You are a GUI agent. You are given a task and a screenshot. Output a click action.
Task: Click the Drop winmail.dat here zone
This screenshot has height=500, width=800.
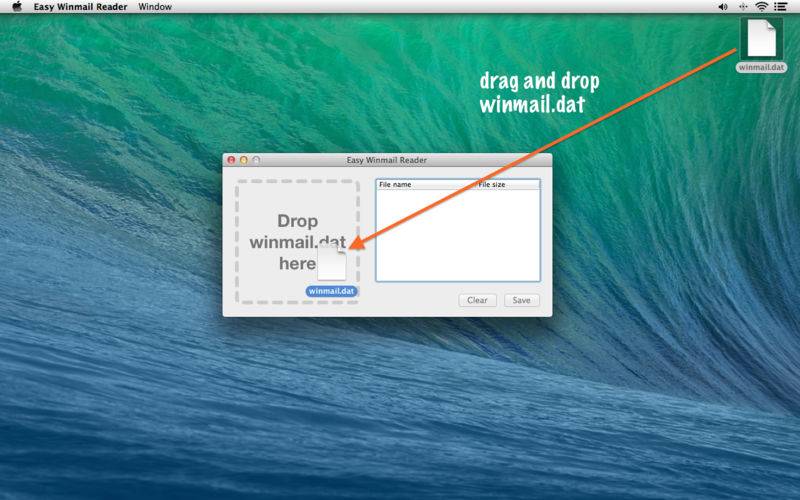coord(297,242)
